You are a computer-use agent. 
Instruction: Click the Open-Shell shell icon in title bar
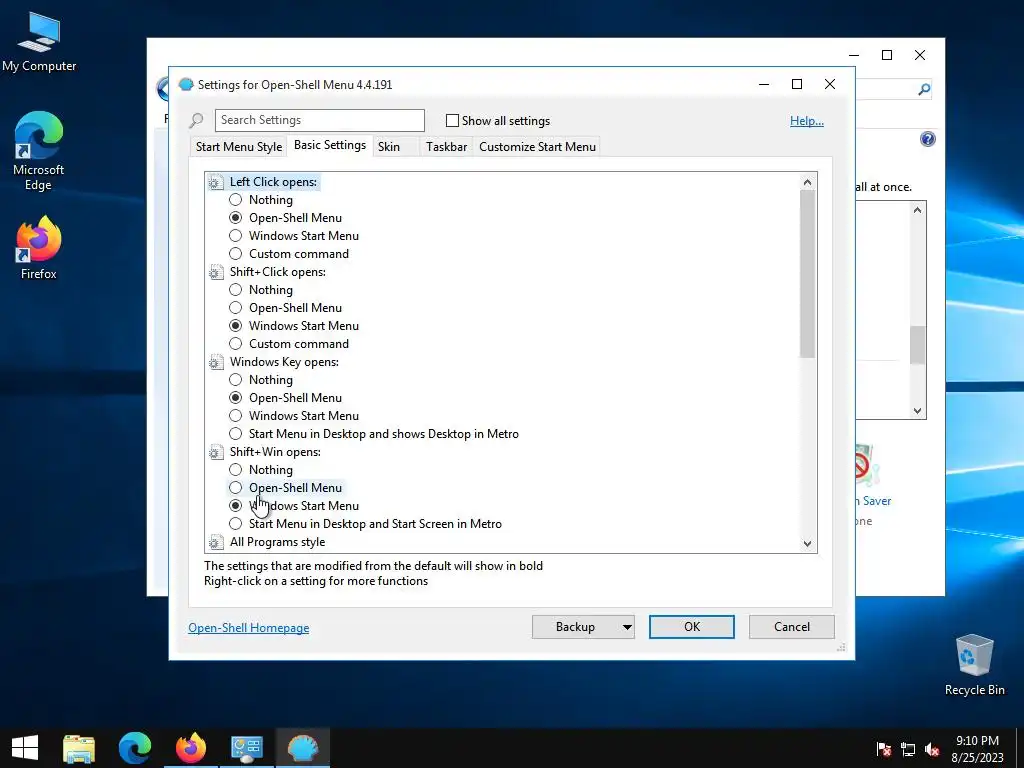coord(186,84)
